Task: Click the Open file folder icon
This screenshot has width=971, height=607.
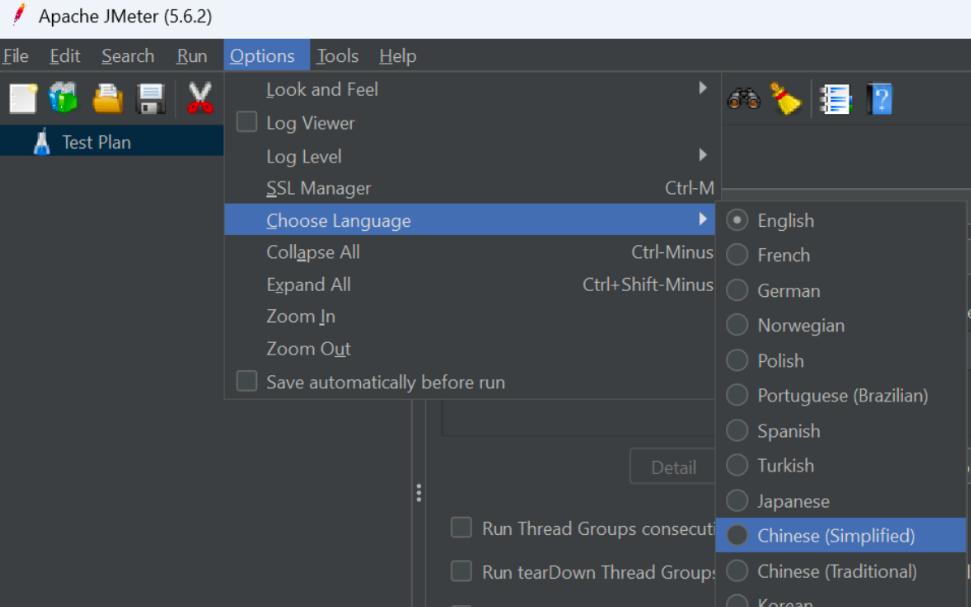Action: [x=107, y=98]
